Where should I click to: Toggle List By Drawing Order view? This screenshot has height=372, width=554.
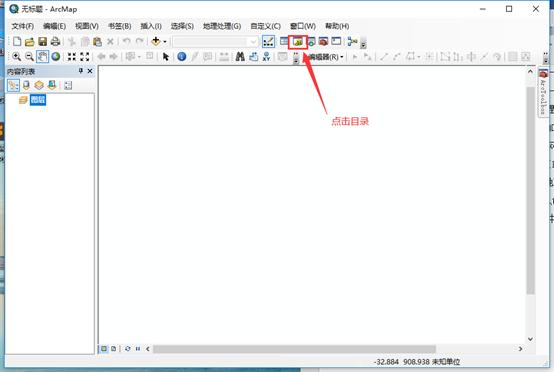(13, 85)
